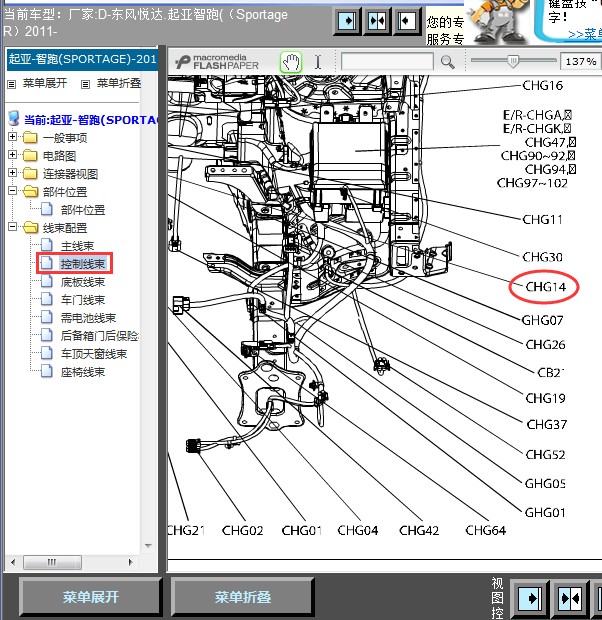
Task: Click the large 菜单折叠 button at bottom
Action: coord(242,597)
